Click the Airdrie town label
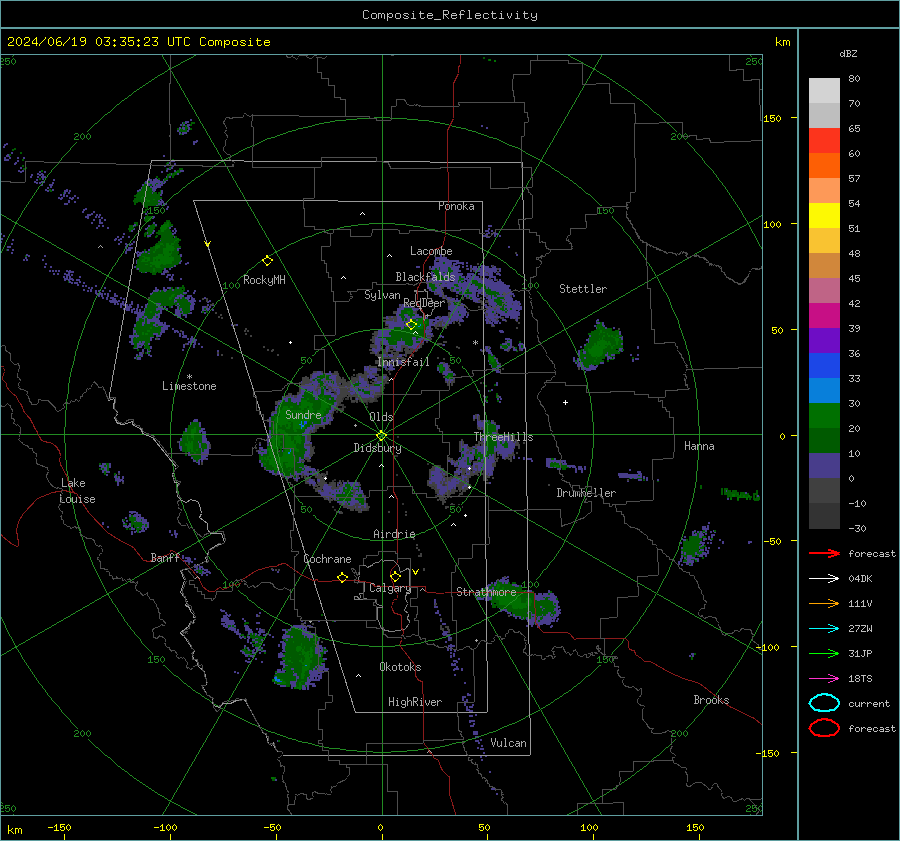 (x=394, y=534)
